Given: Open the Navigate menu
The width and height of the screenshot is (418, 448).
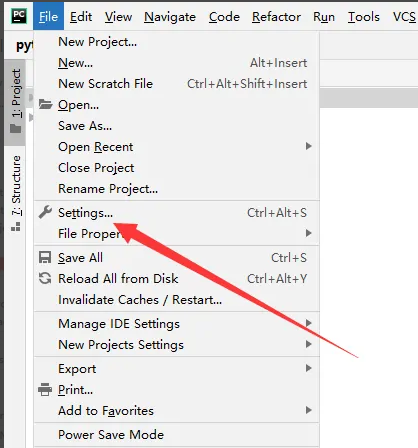Looking at the screenshot, I should click(170, 17).
